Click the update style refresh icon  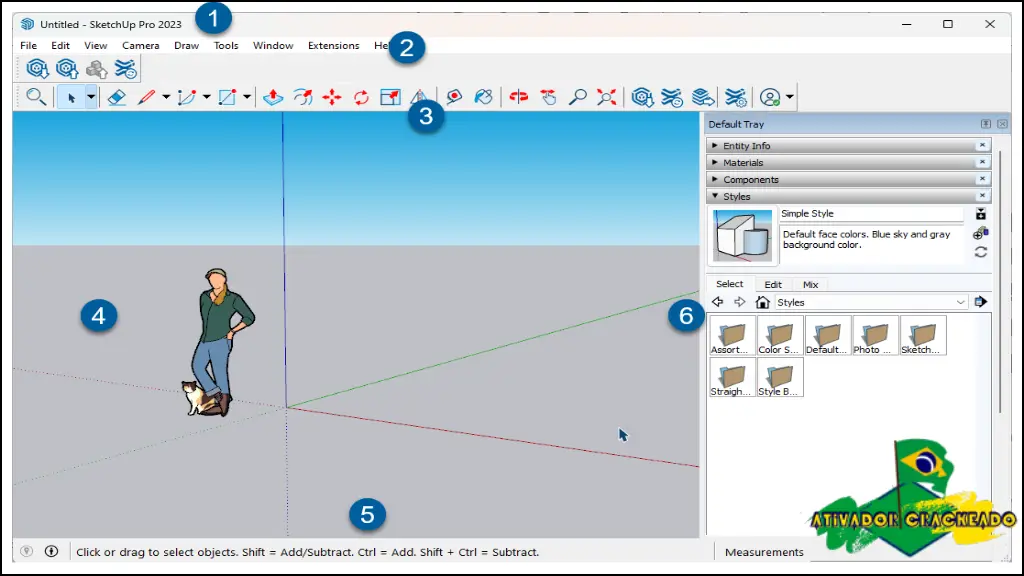click(981, 252)
